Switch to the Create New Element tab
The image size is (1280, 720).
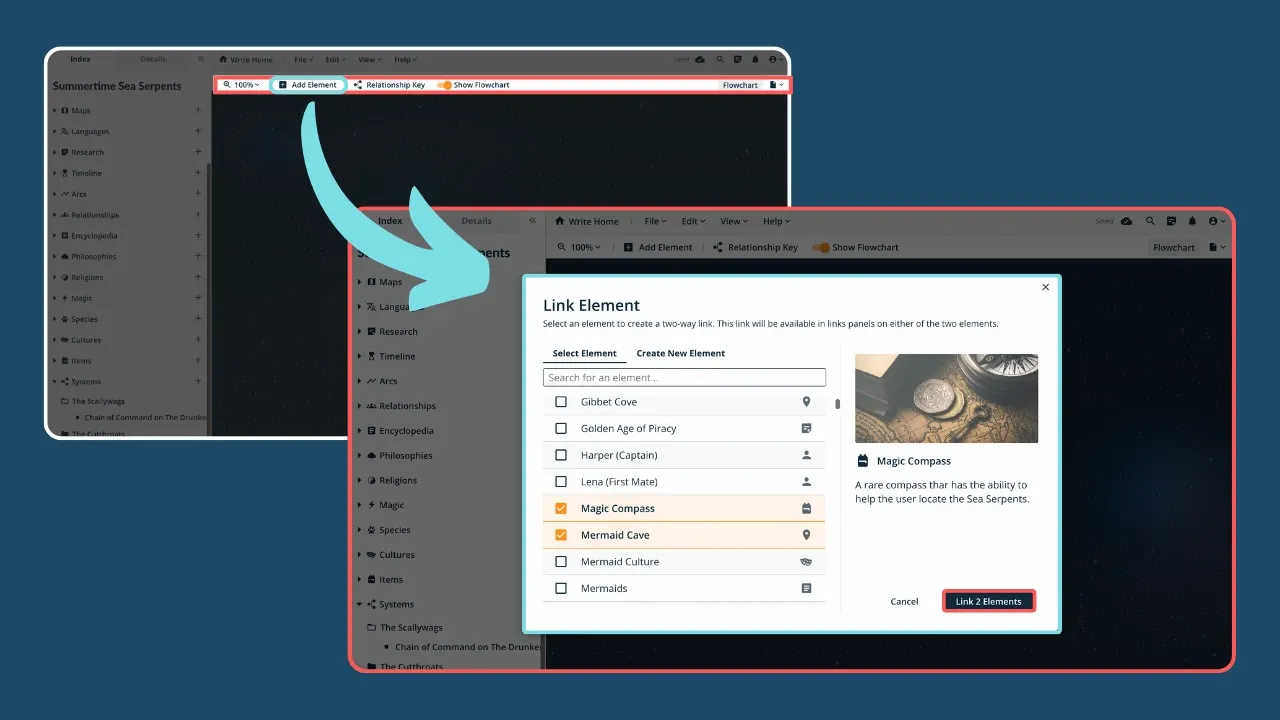(680, 353)
